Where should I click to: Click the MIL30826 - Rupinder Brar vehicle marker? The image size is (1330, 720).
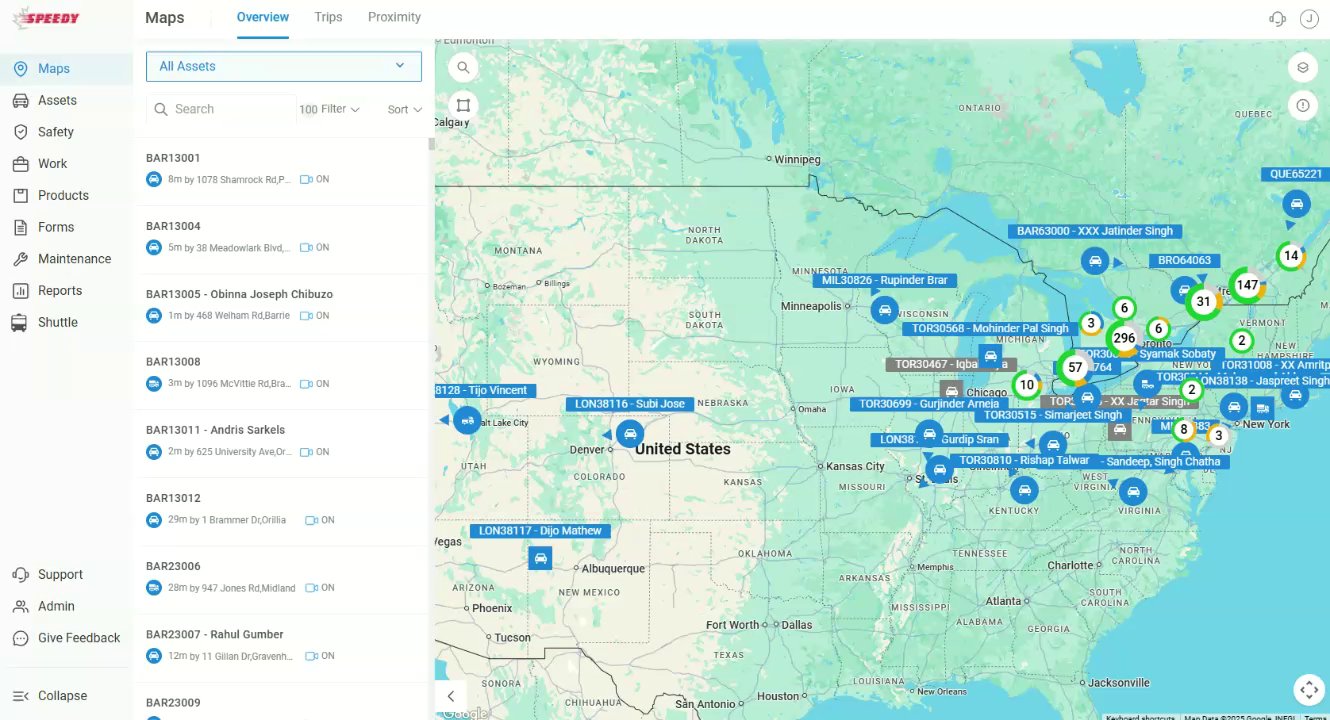tap(884, 310)
